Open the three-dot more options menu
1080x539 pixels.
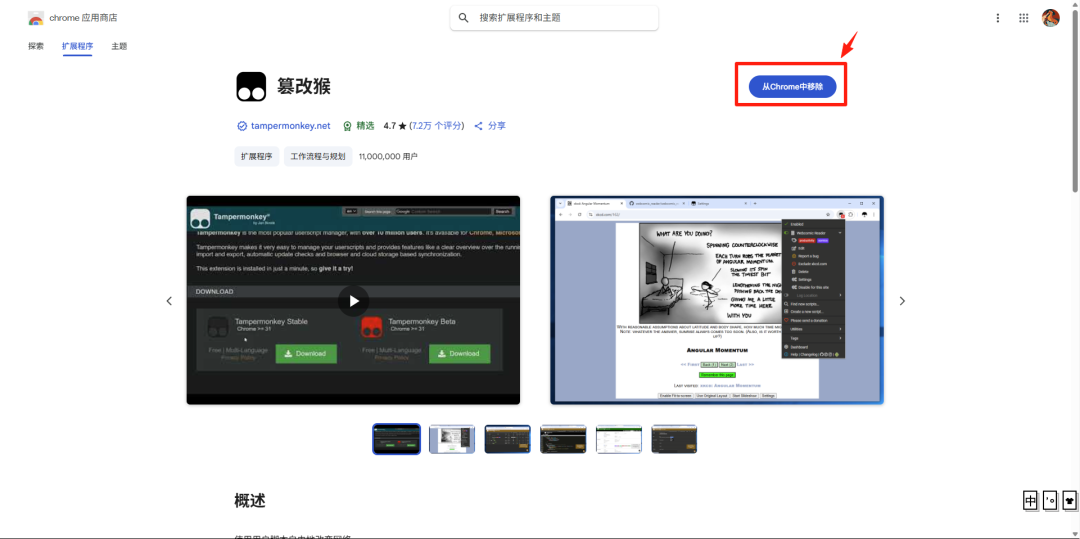[997, 18]
